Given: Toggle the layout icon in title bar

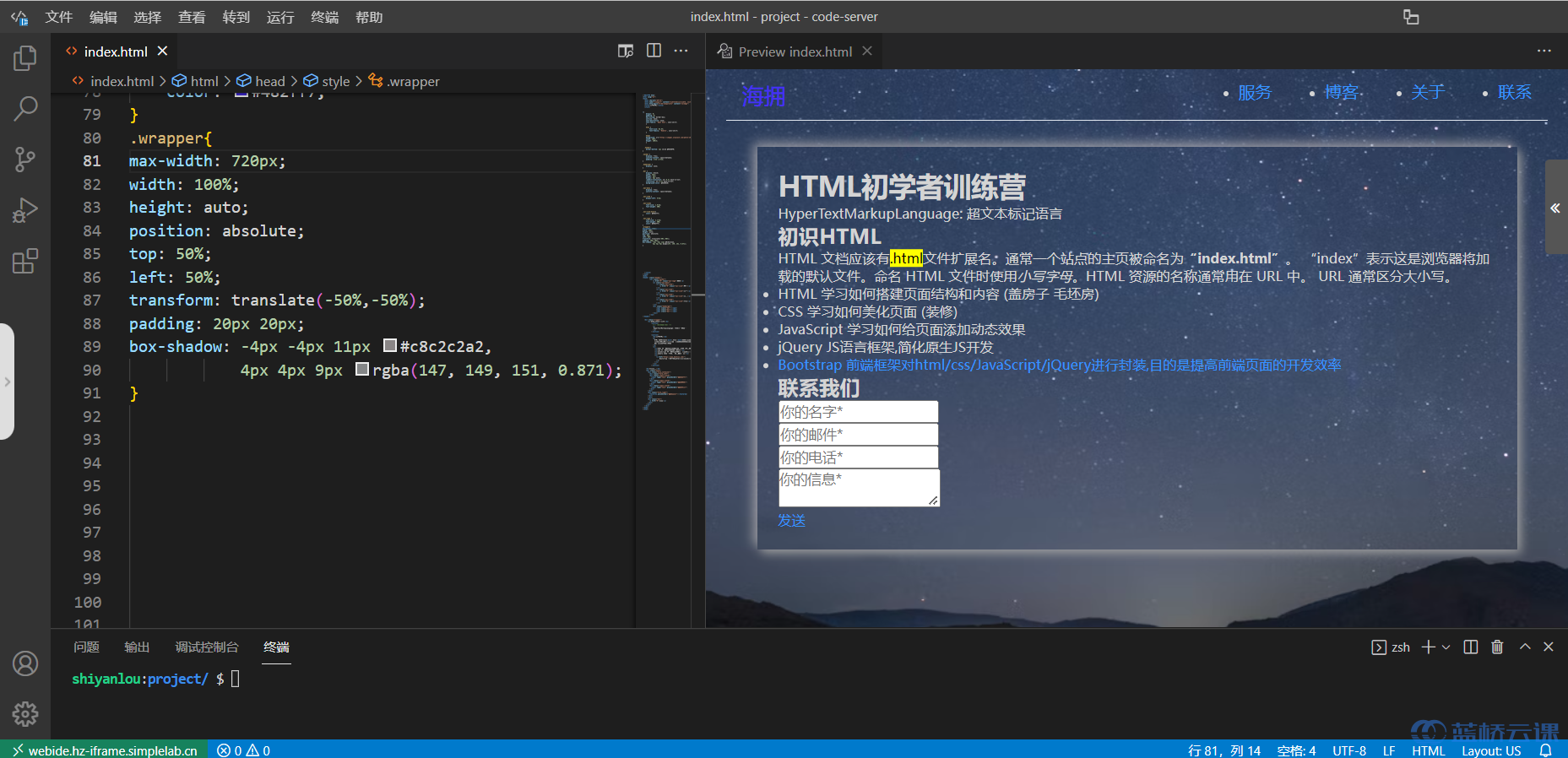Looking at the screenshot, I should coord(1411,17).
